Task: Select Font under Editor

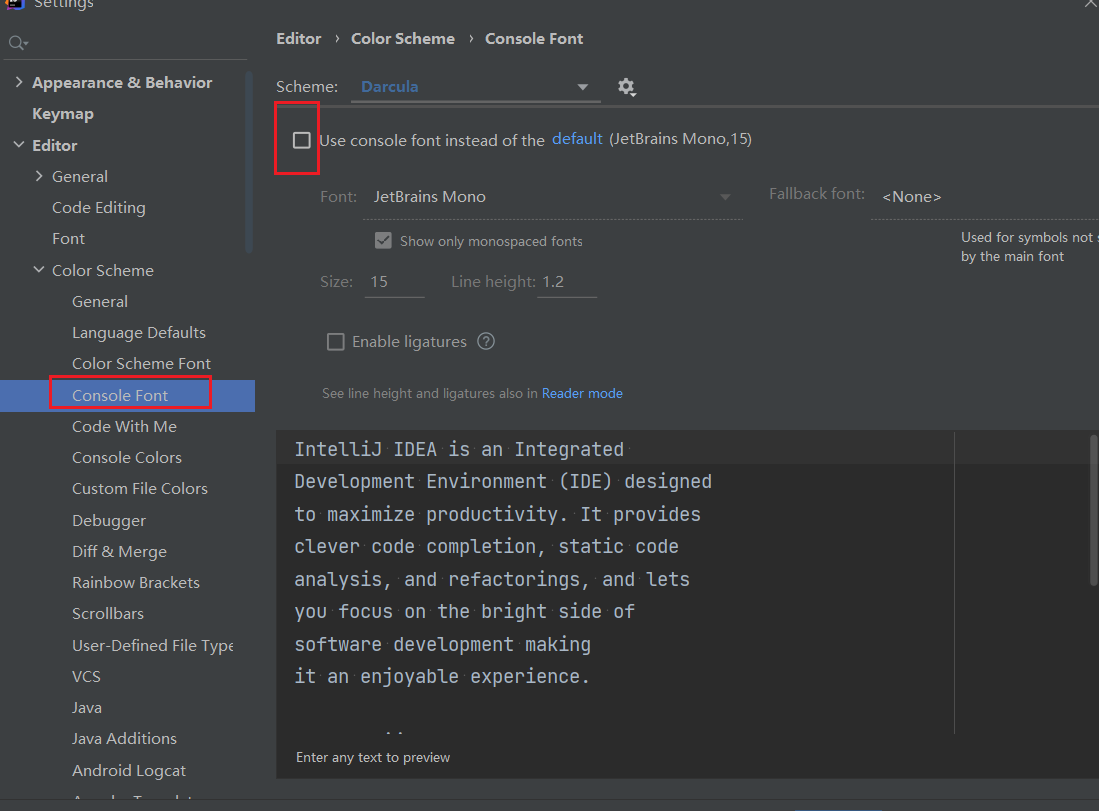Action: (68, 239)
